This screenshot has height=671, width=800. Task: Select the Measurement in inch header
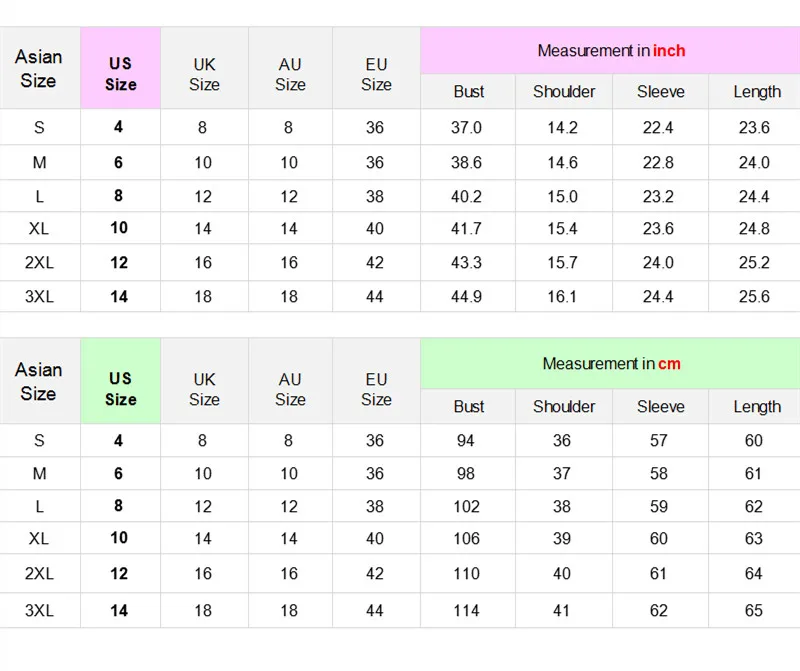(611, 51)
